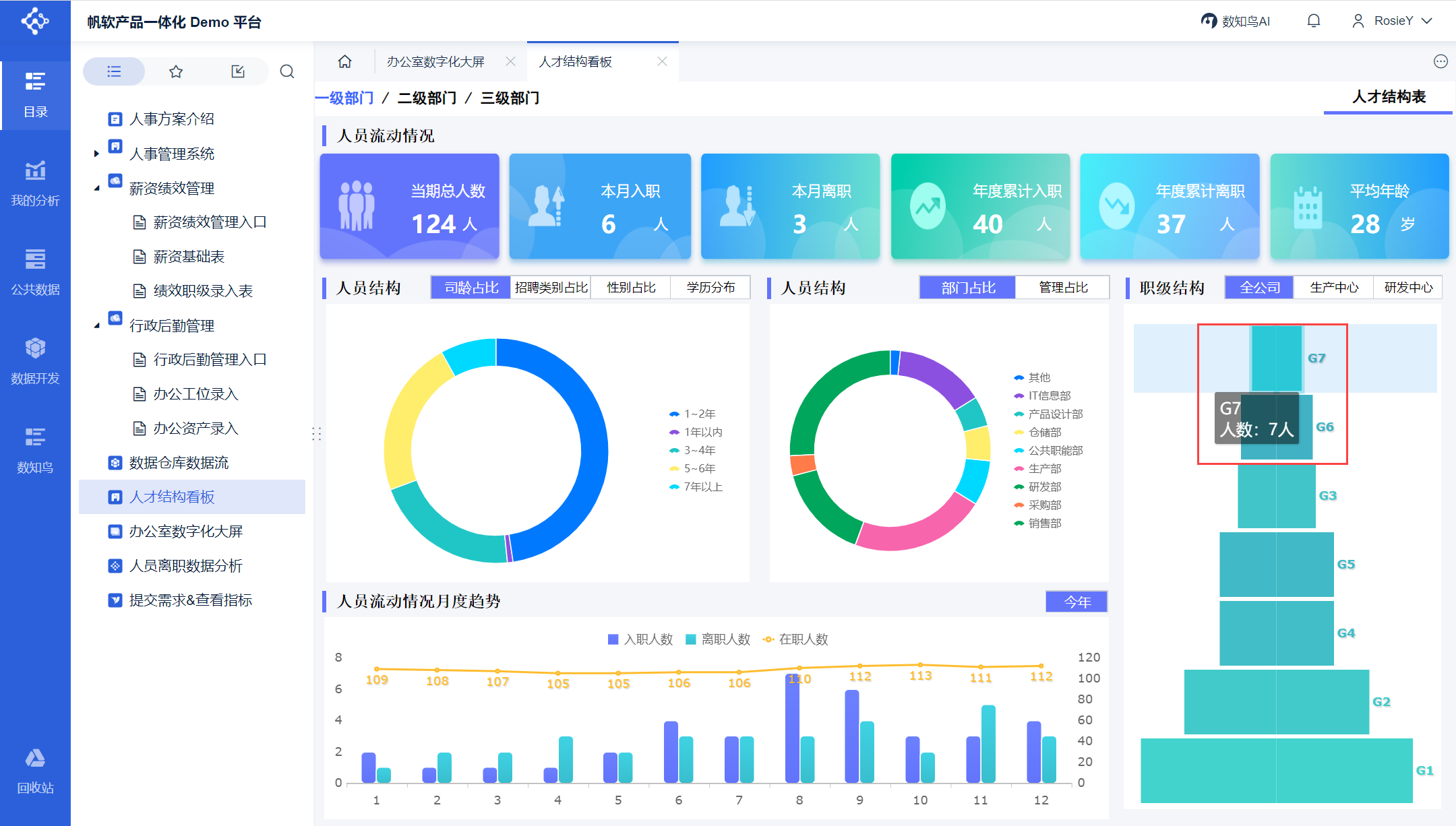Image resolution: width=1456 pixels, height=826 pixels.
Task: Switch to the favorites star view
Action: tap(176, 71)
